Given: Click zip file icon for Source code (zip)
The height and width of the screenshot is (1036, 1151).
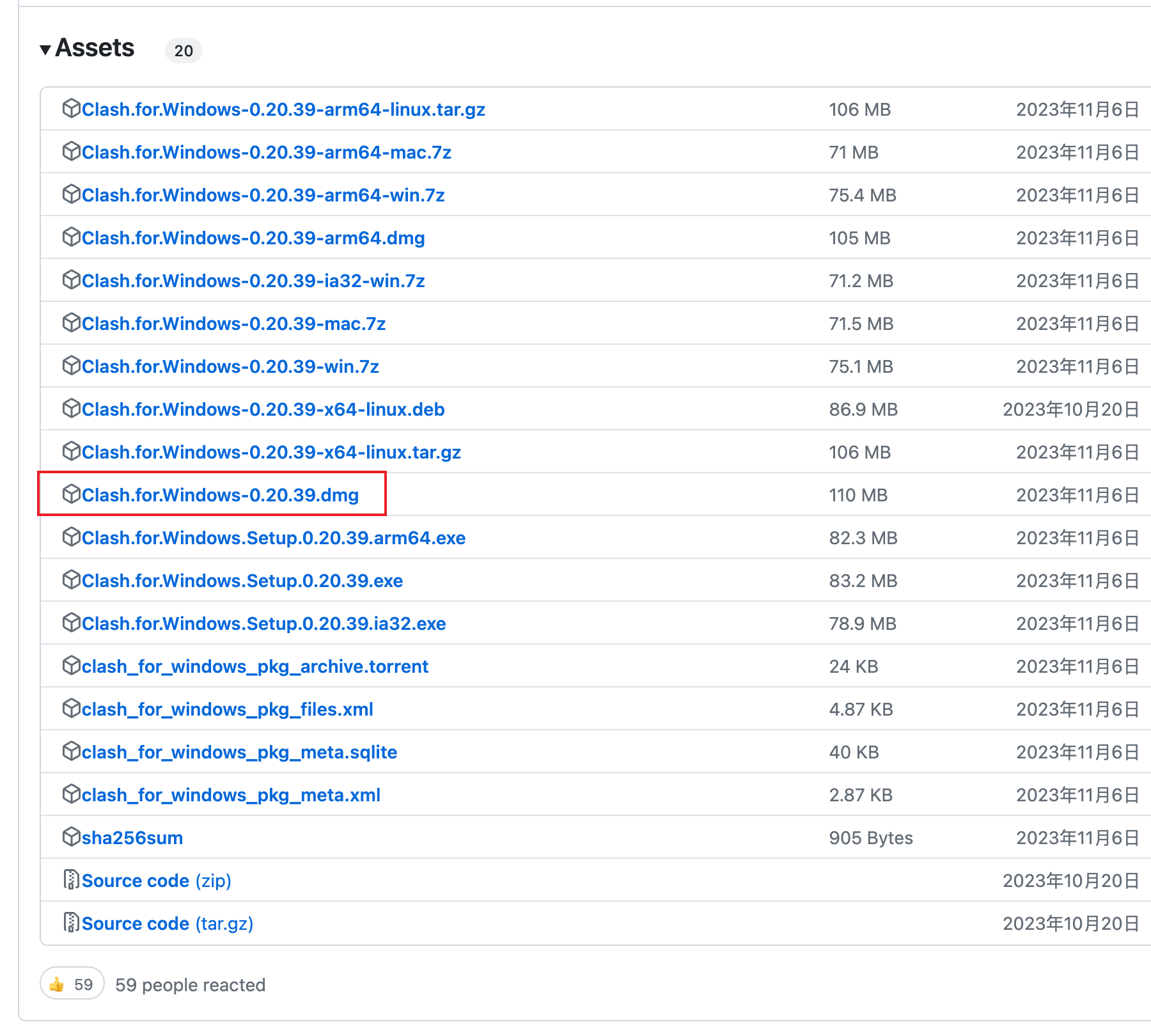Looking at the screenshot, I should [71, 880].
